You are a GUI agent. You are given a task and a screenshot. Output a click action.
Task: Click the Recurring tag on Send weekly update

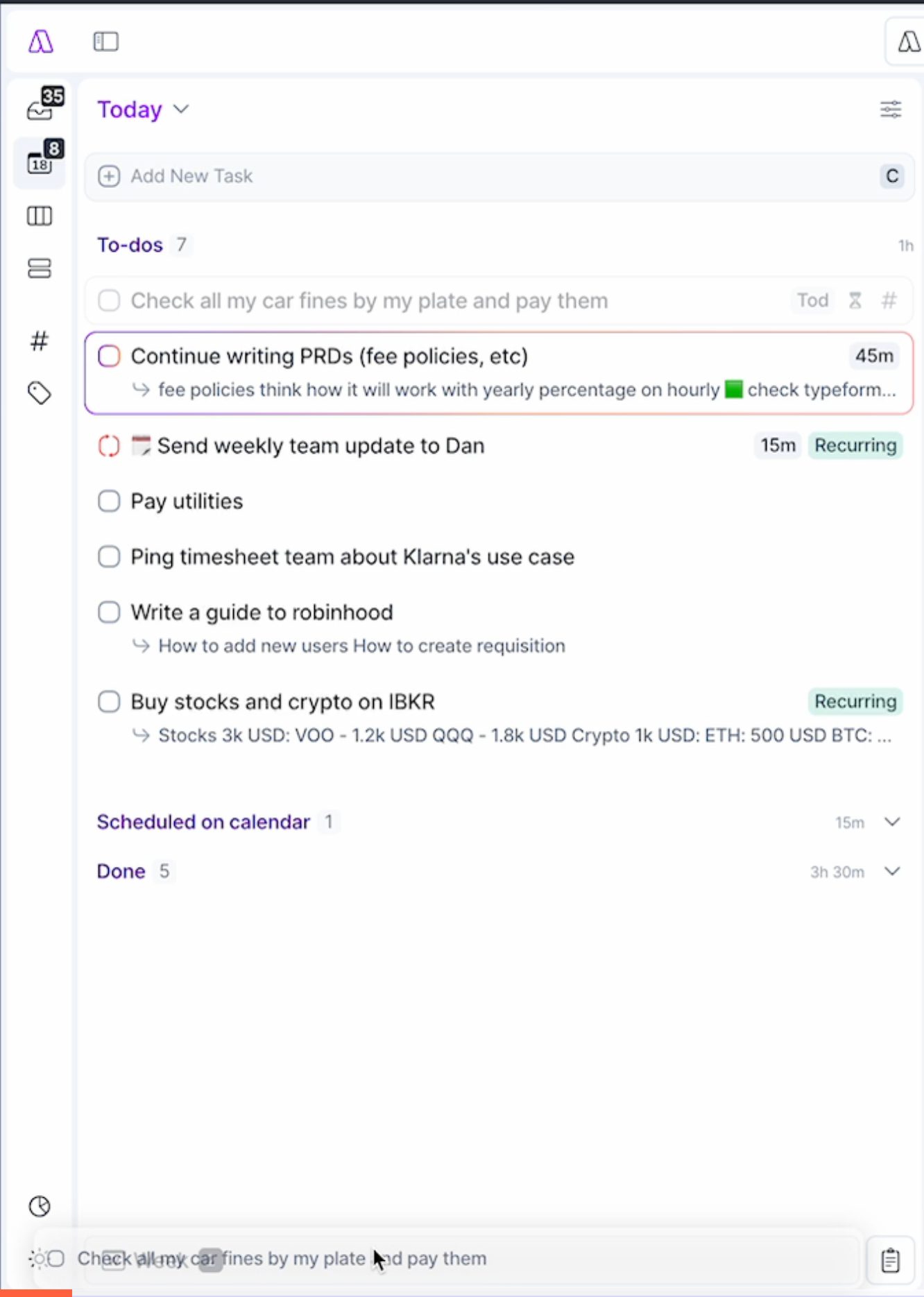(855, 445)
